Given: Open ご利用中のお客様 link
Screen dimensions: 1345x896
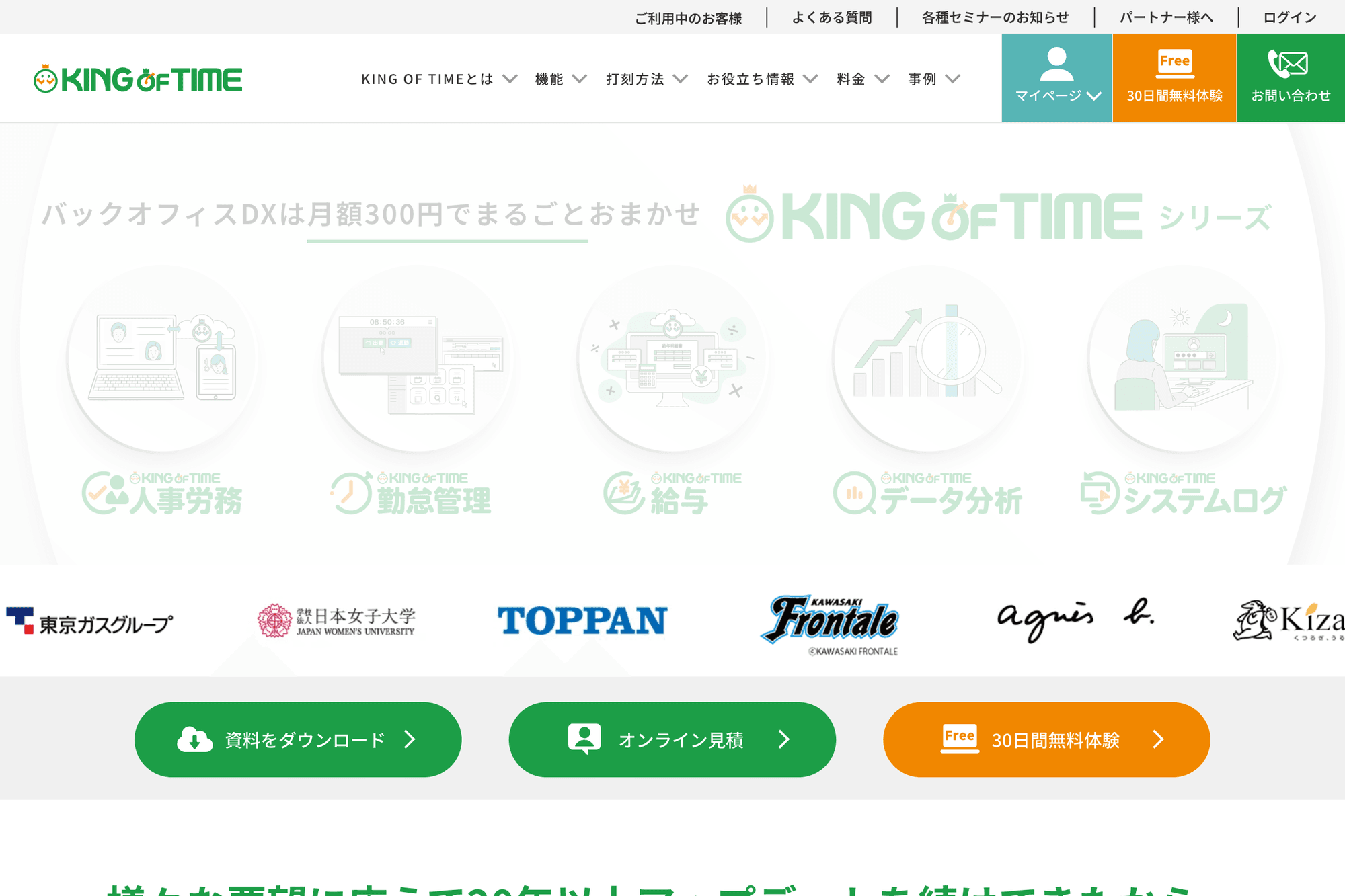Looking at the screenshot, I should pyautogui.click(x=688, y=17).
